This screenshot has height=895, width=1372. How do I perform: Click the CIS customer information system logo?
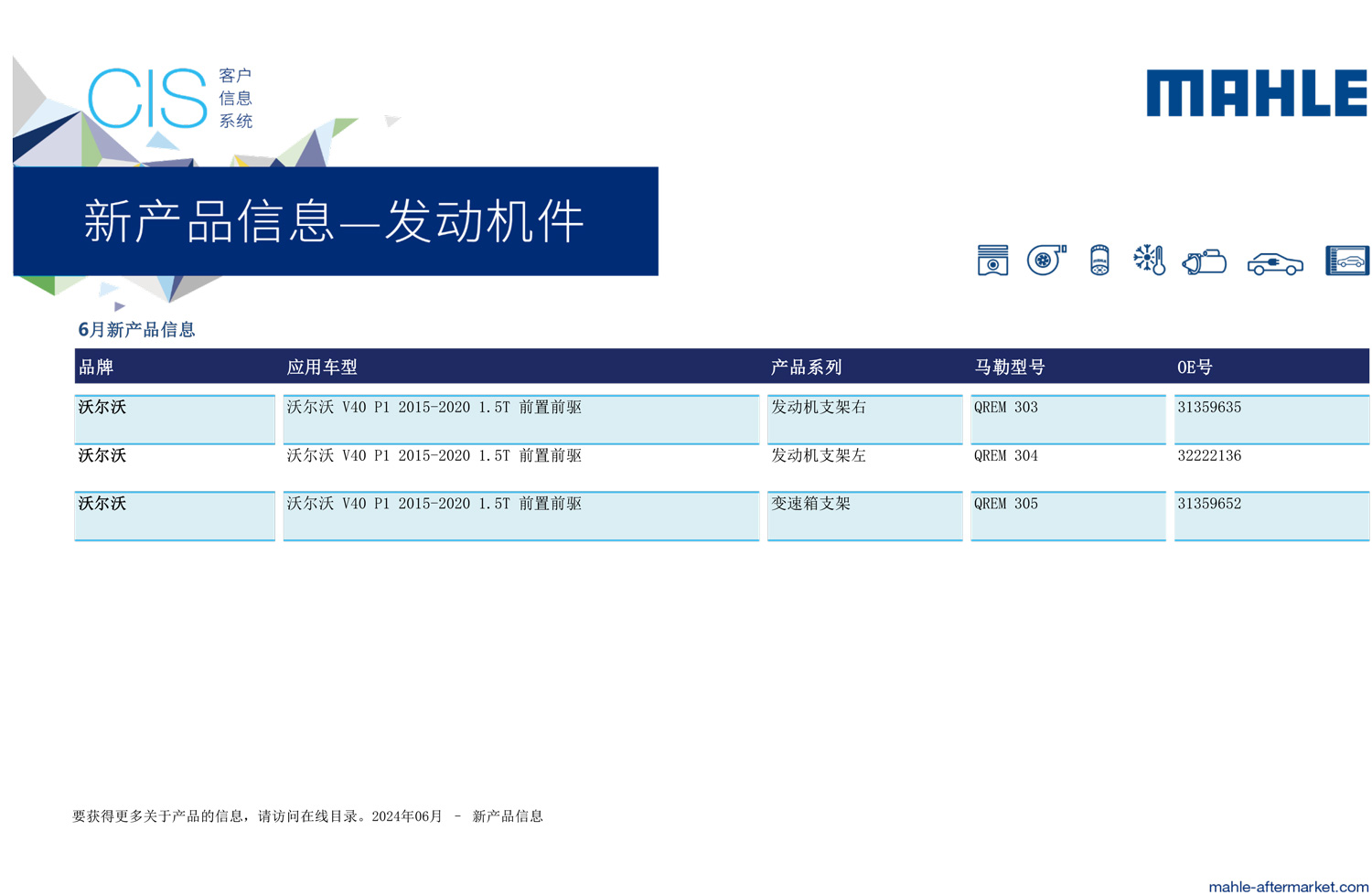pyautogui.click(x=170, y=98)
